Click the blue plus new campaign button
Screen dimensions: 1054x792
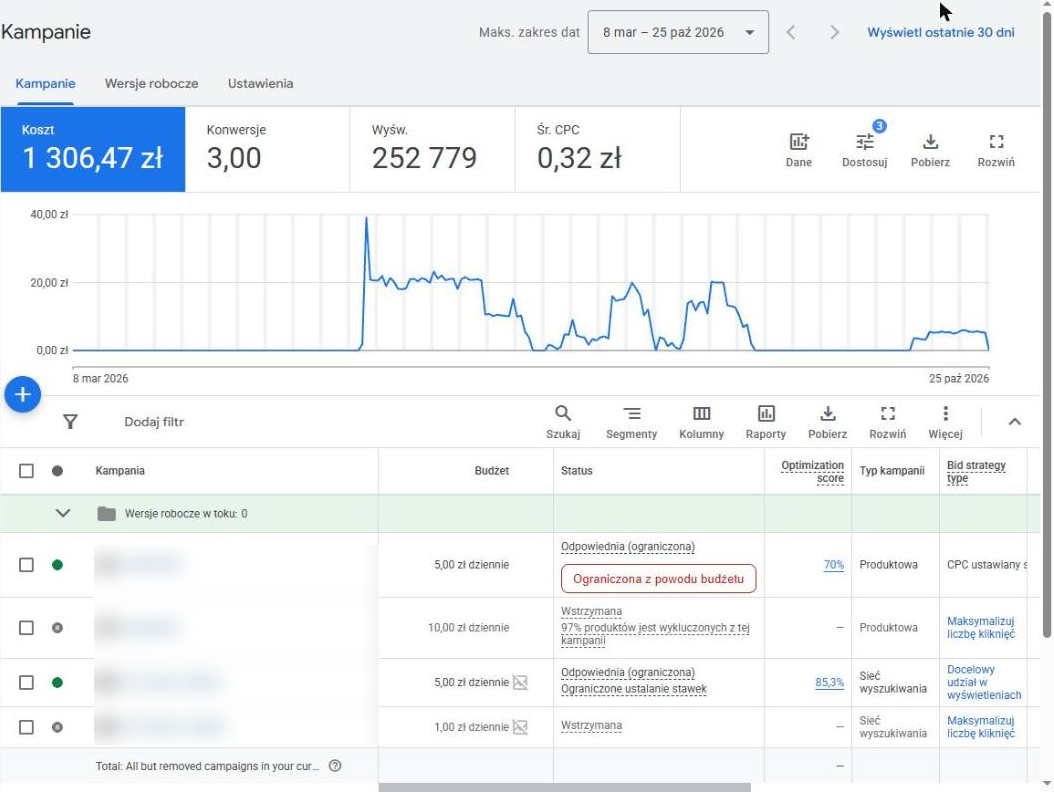pos(23,394)
